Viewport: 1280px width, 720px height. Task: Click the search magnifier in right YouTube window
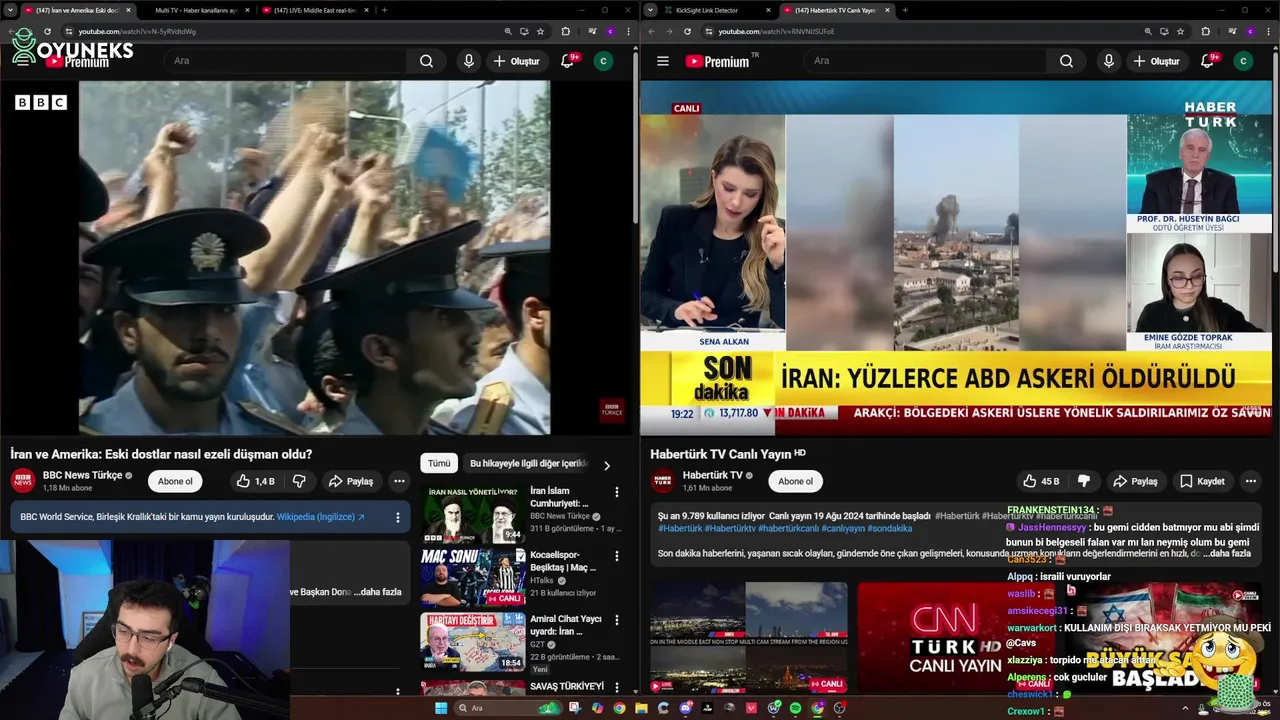[1066, 61]
